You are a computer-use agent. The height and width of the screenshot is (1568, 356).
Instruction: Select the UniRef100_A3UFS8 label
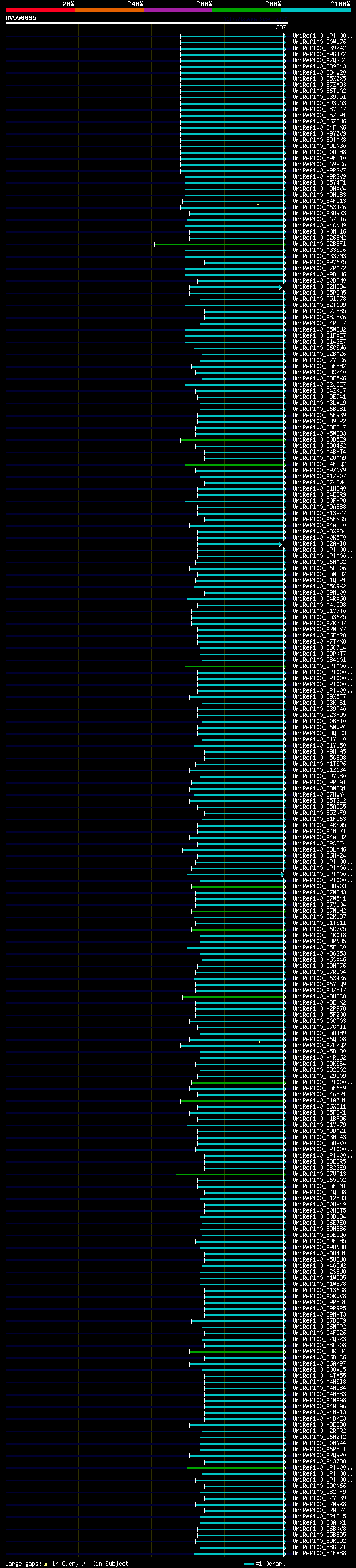pos(319,996)
